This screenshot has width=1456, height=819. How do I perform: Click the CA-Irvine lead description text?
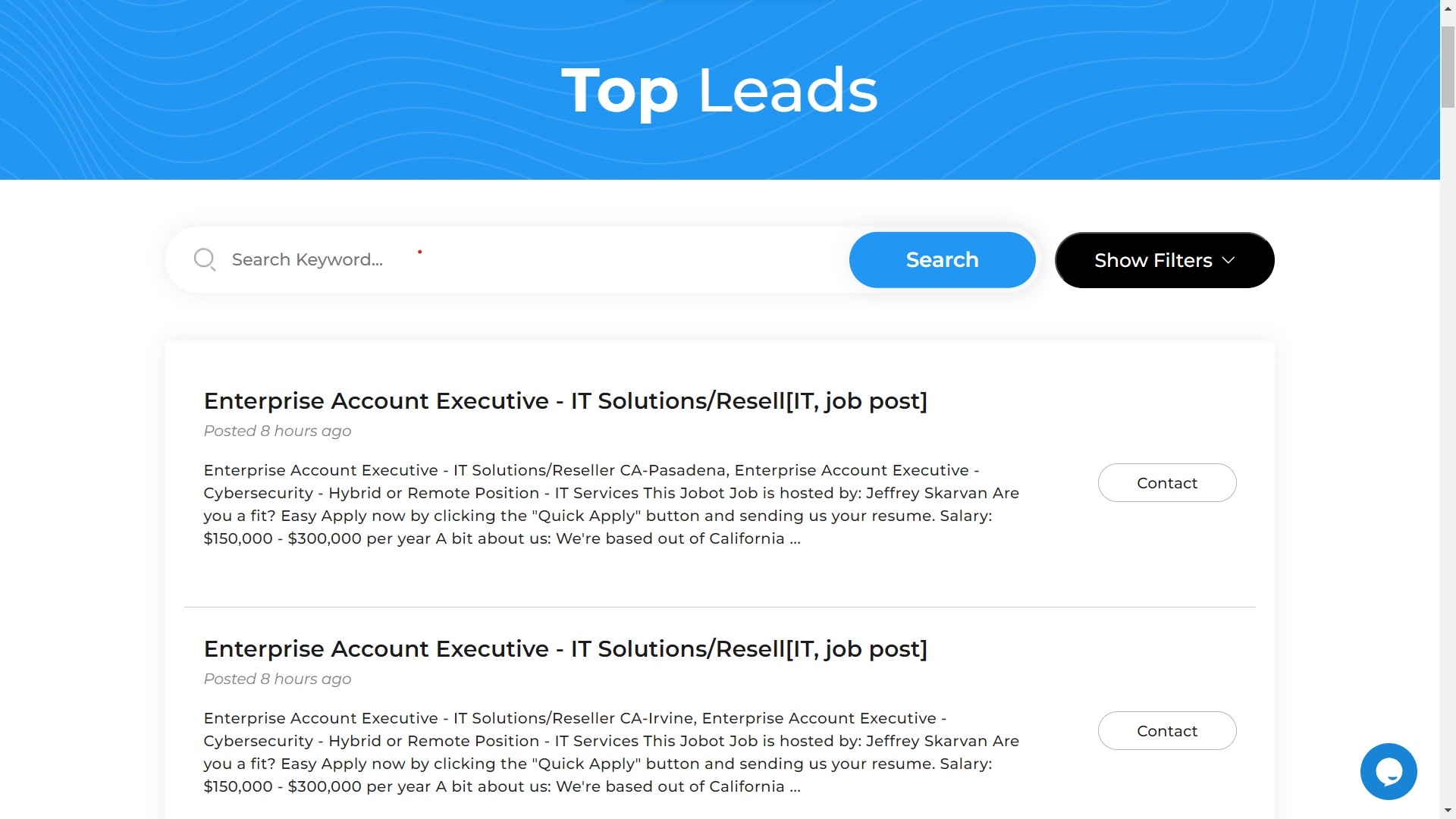click(x=611, y=752)
